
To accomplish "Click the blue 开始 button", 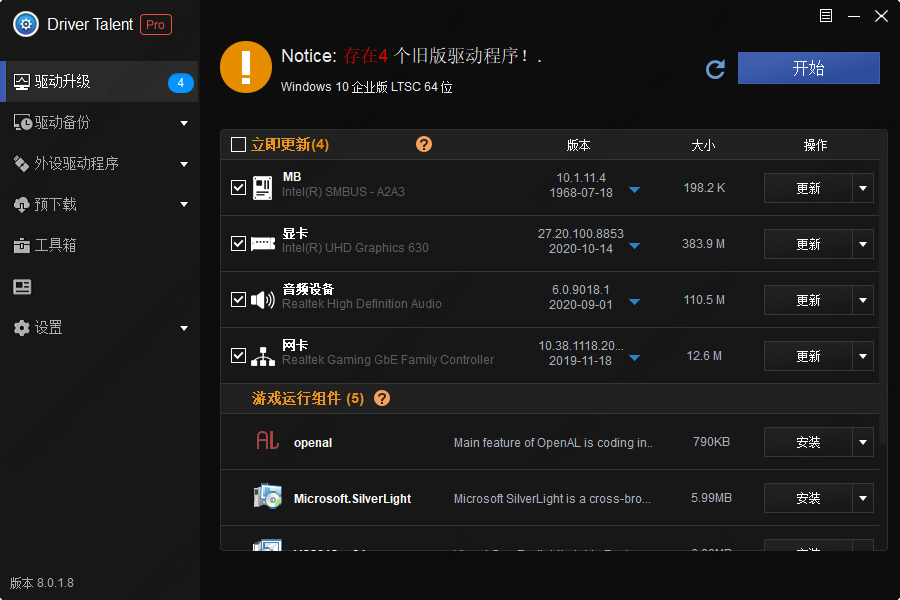I will pos(808,68).
